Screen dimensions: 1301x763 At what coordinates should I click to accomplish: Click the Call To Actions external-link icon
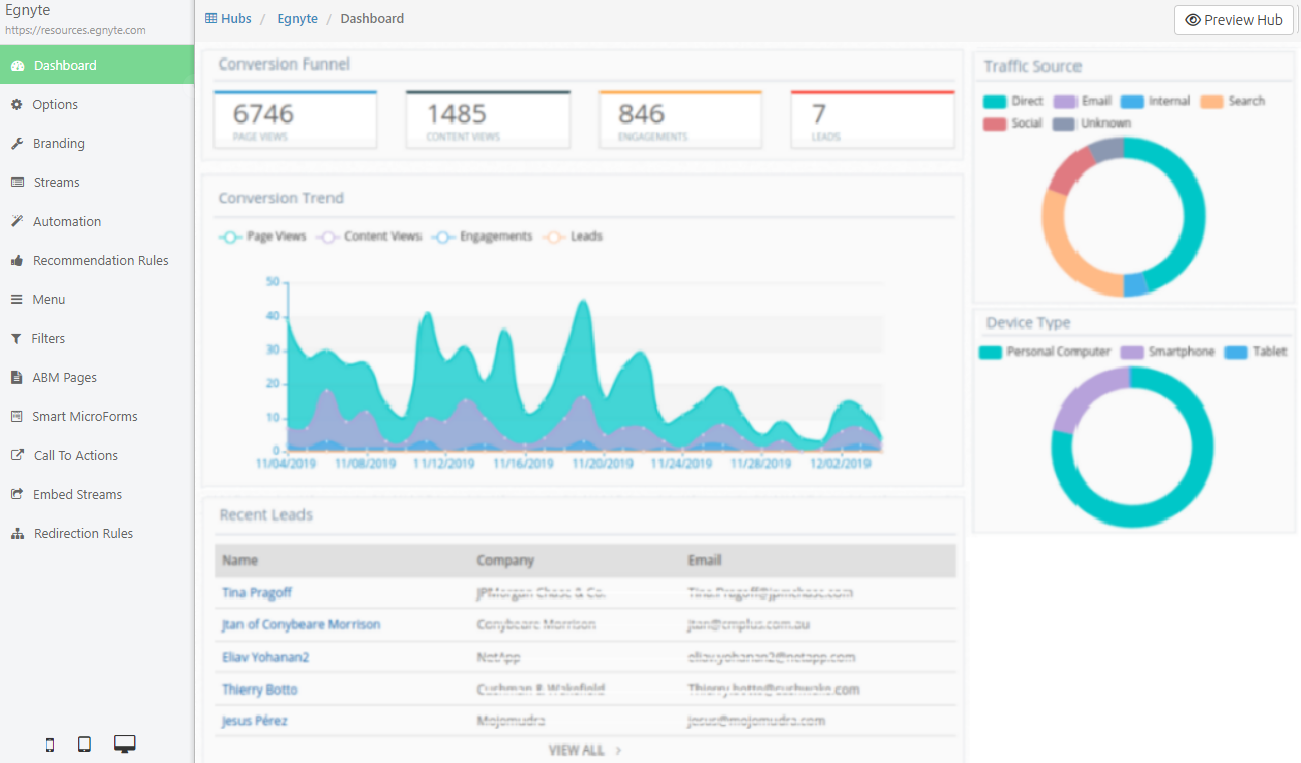[17, 456]
